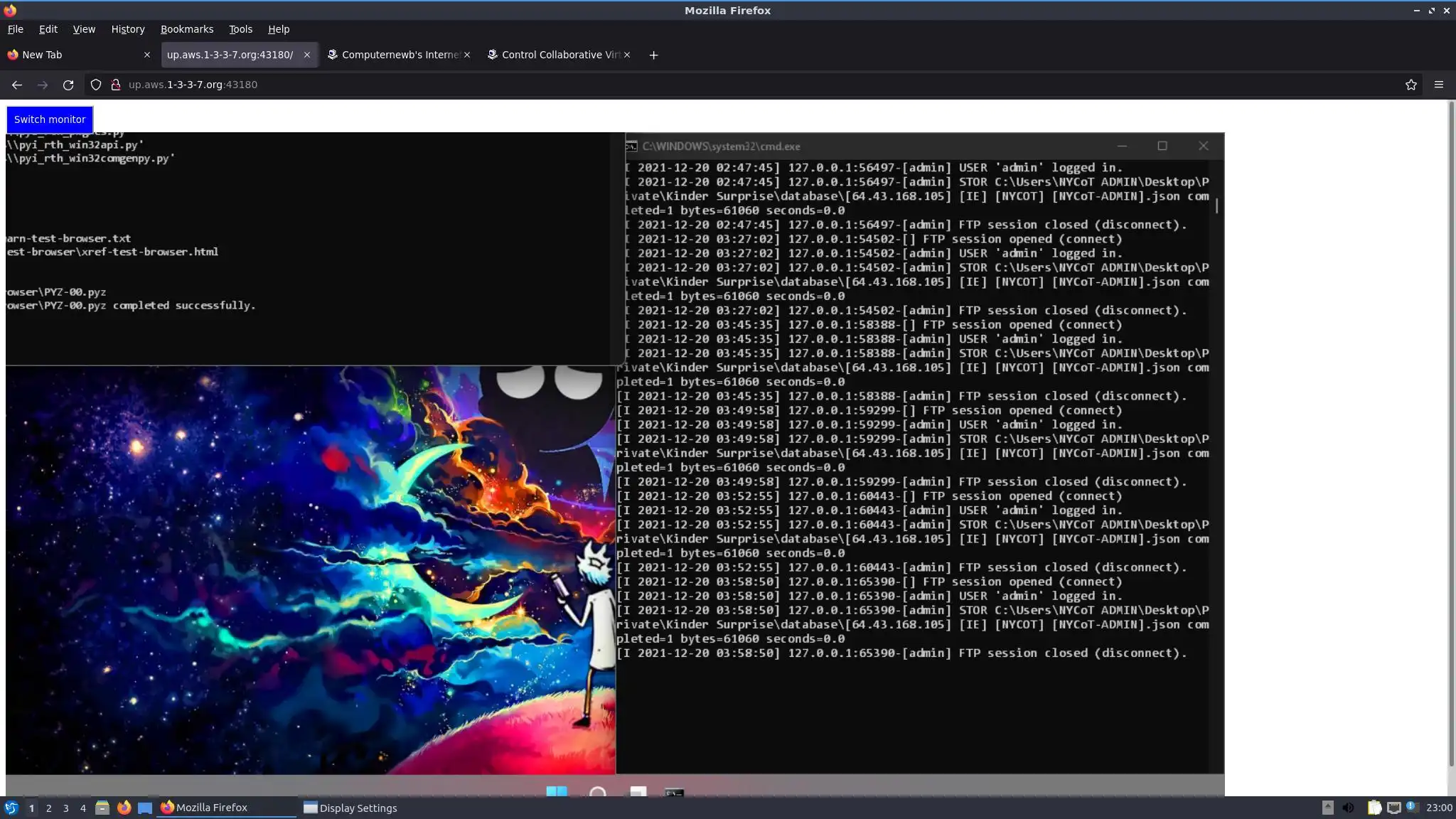Open volume control in system tray
This screenshot has width=1456, height=819.
tap(1348, 808)
